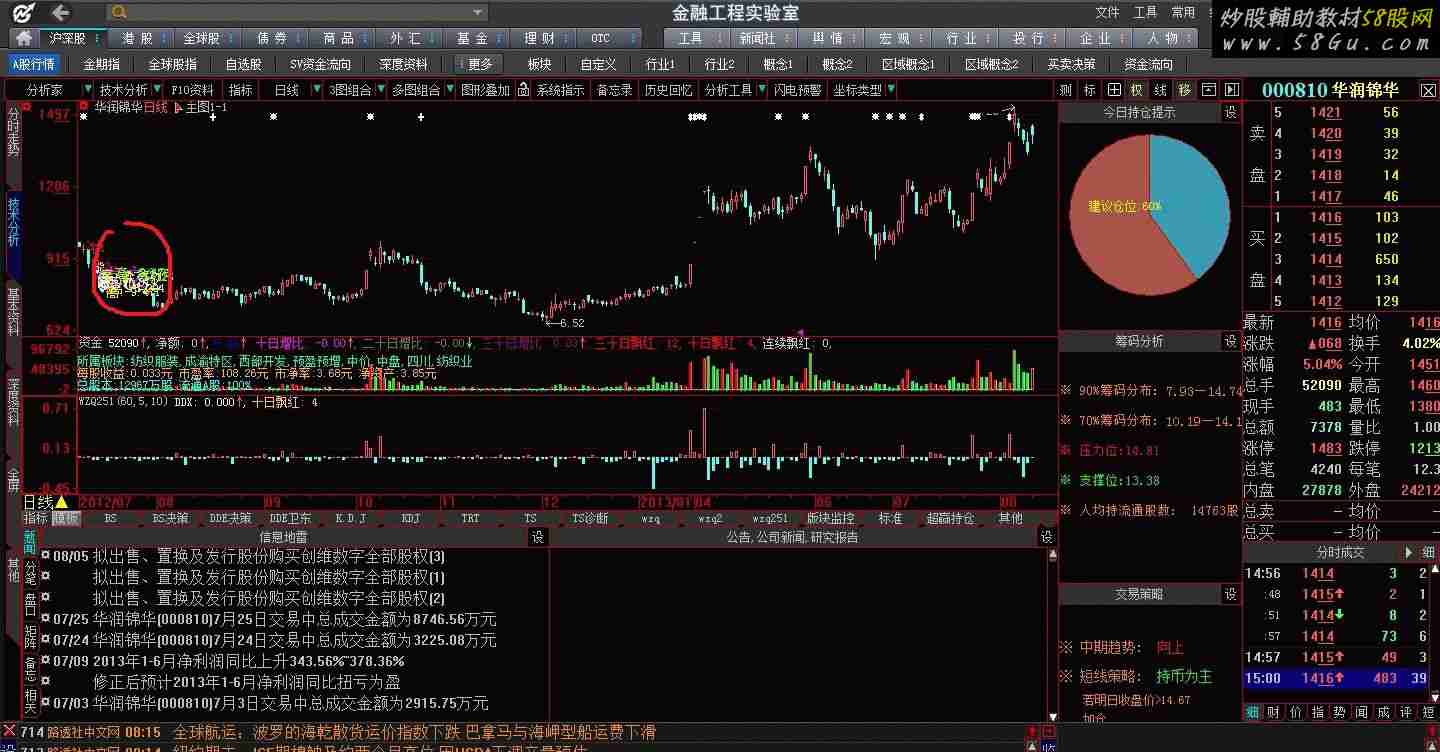Open SV资金流向 view
Screen dimensions: 1440x752
[320, 64]
